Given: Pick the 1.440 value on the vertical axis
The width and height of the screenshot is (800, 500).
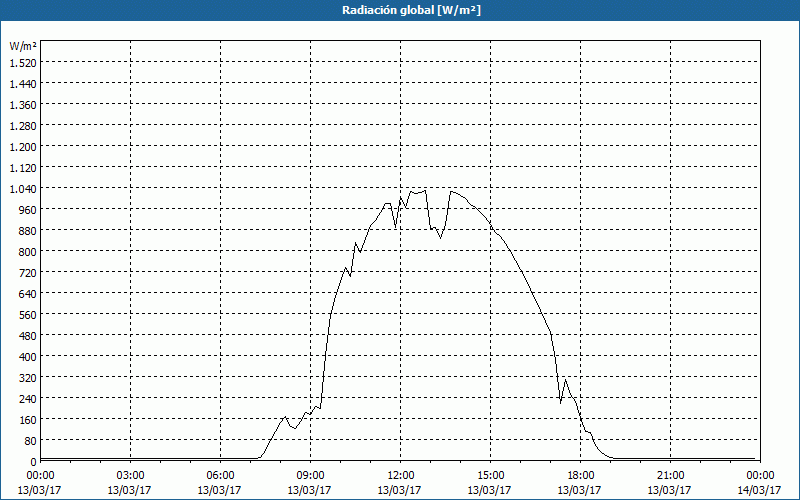Looking at the screenshot, I should 23,84.
